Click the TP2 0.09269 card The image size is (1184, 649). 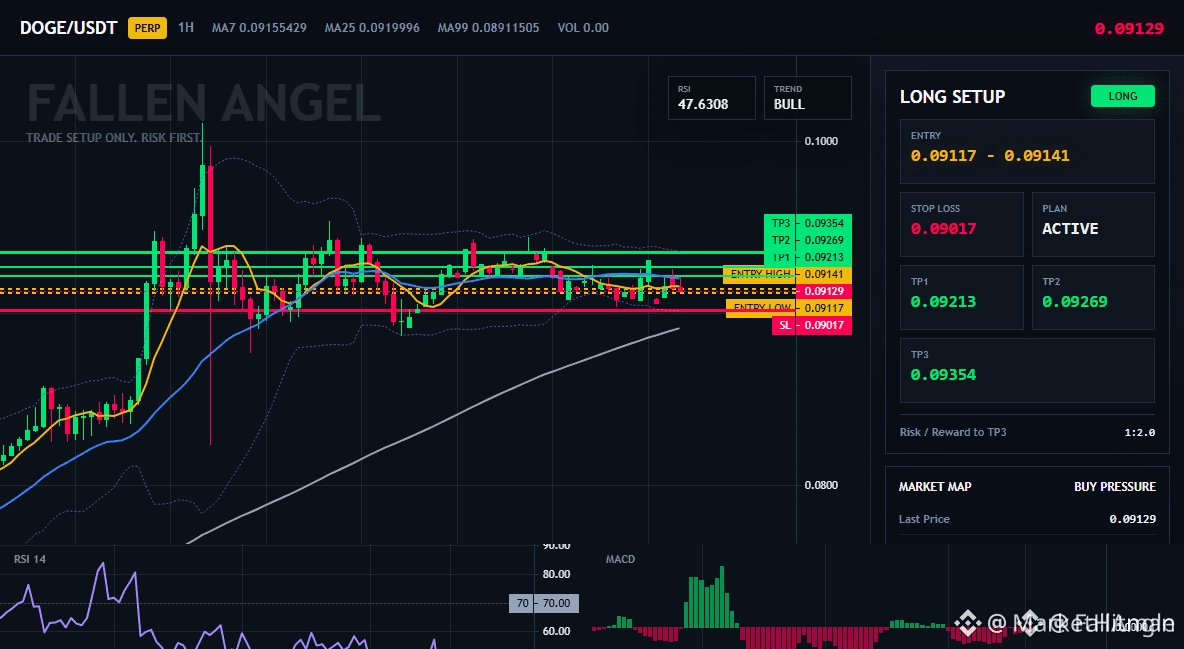point(1093,297)
